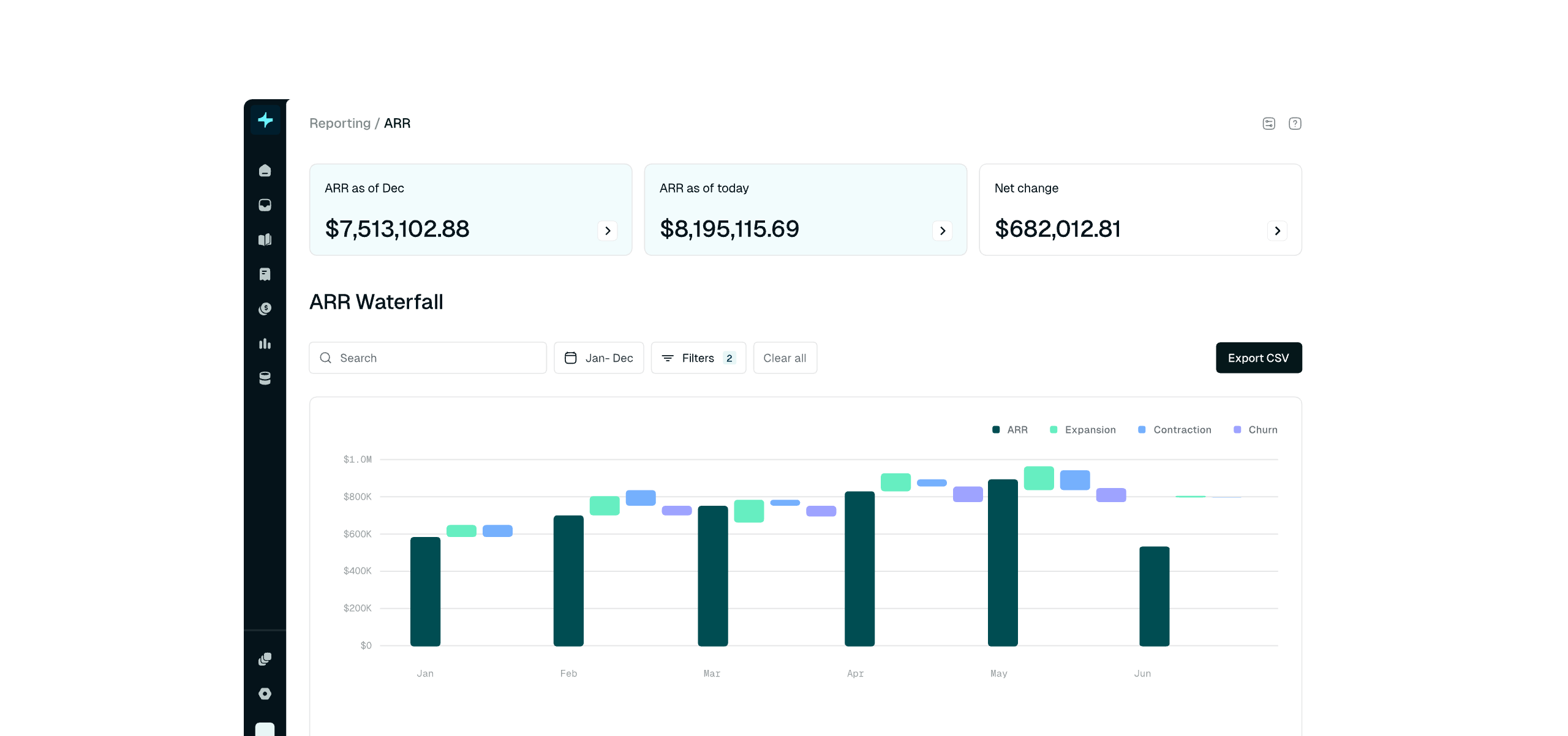Click the settings hexagon sidebar icon

(265, 694)
